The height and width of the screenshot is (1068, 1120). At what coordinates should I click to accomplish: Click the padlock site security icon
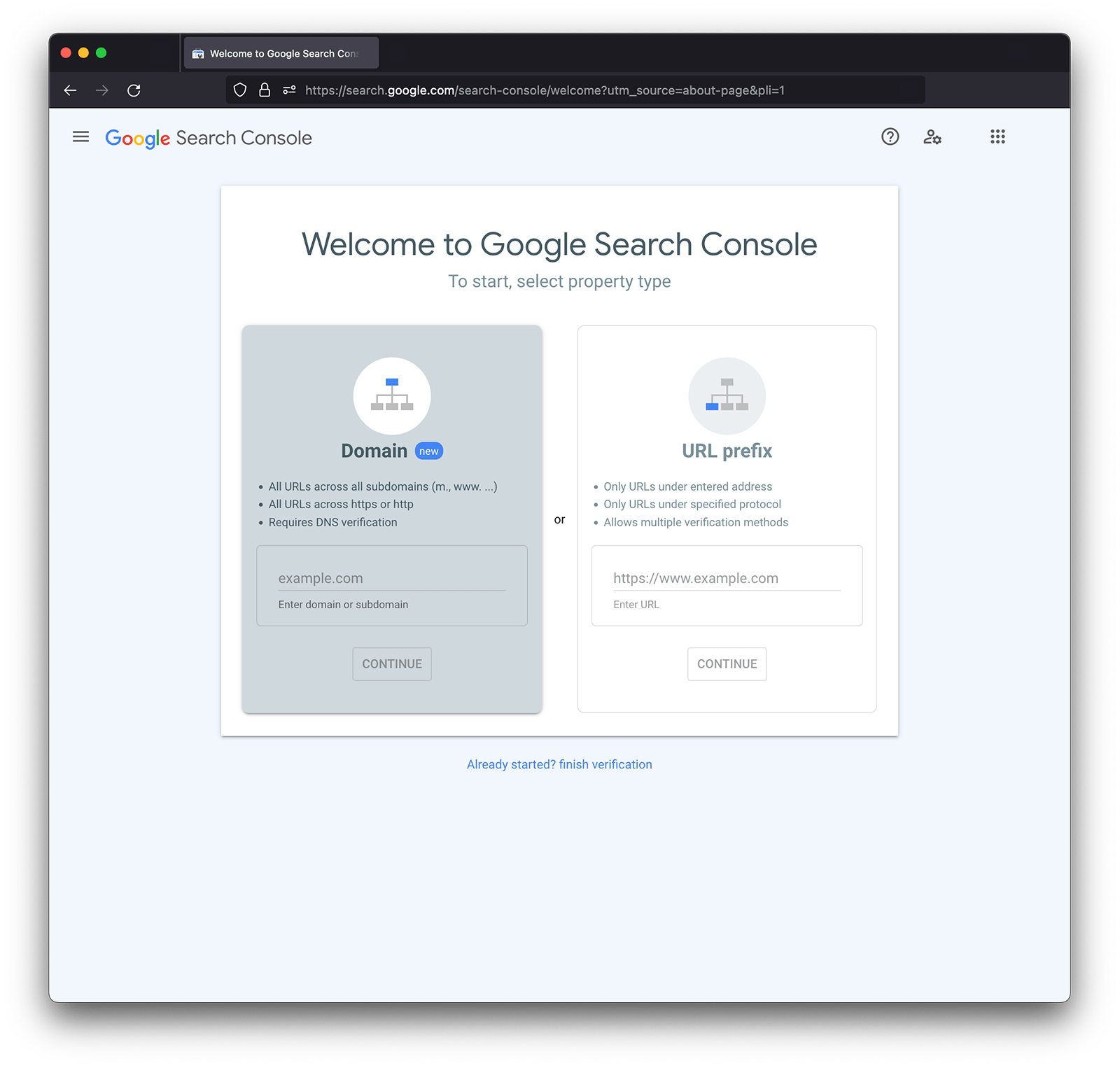(265, 90)
